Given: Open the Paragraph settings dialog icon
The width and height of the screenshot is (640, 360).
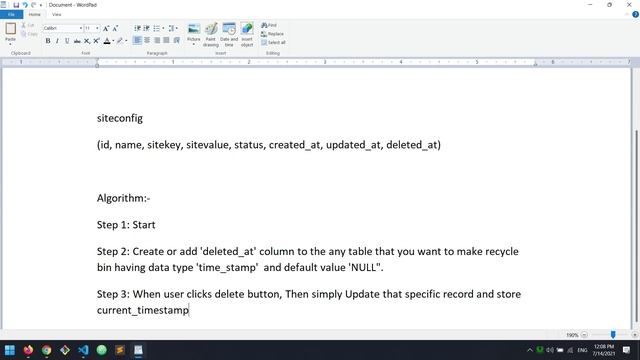Looking at the screenshot, I should 176,40.
